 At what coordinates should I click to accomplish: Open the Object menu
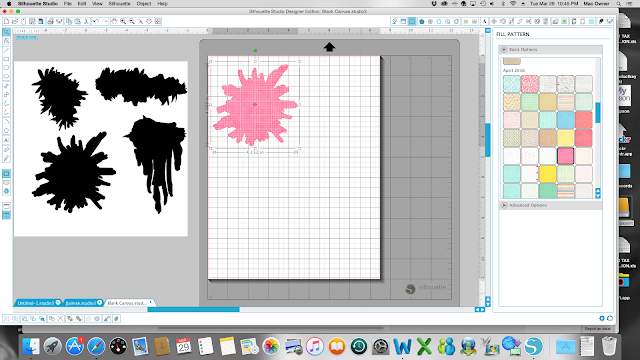tap(144, 3)
